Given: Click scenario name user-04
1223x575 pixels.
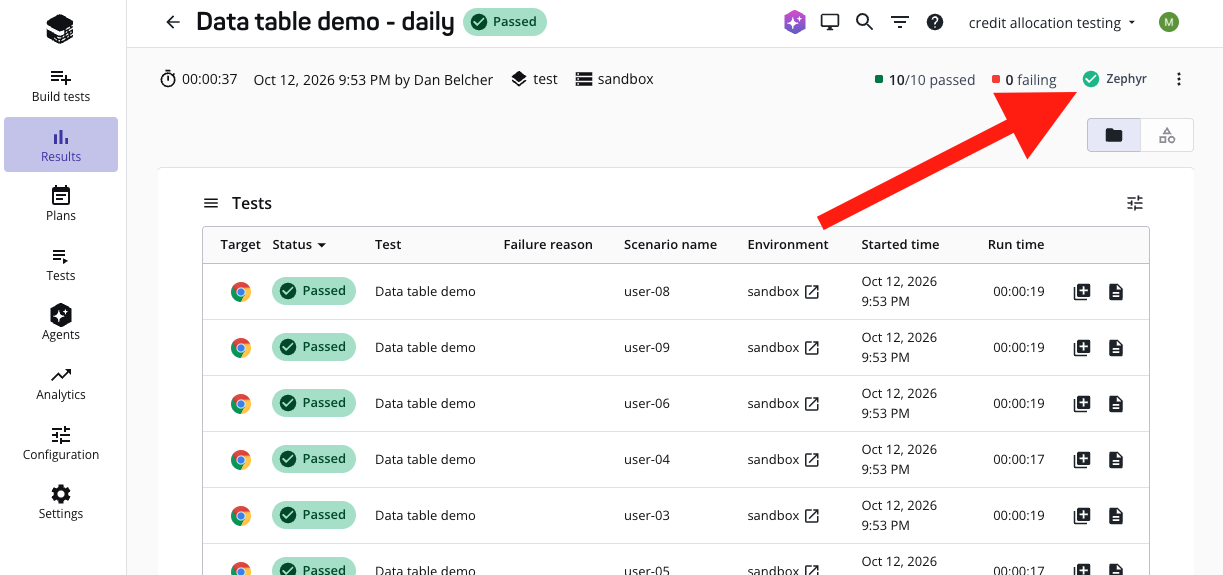Looking at the screenshot, I should point(647,460).
